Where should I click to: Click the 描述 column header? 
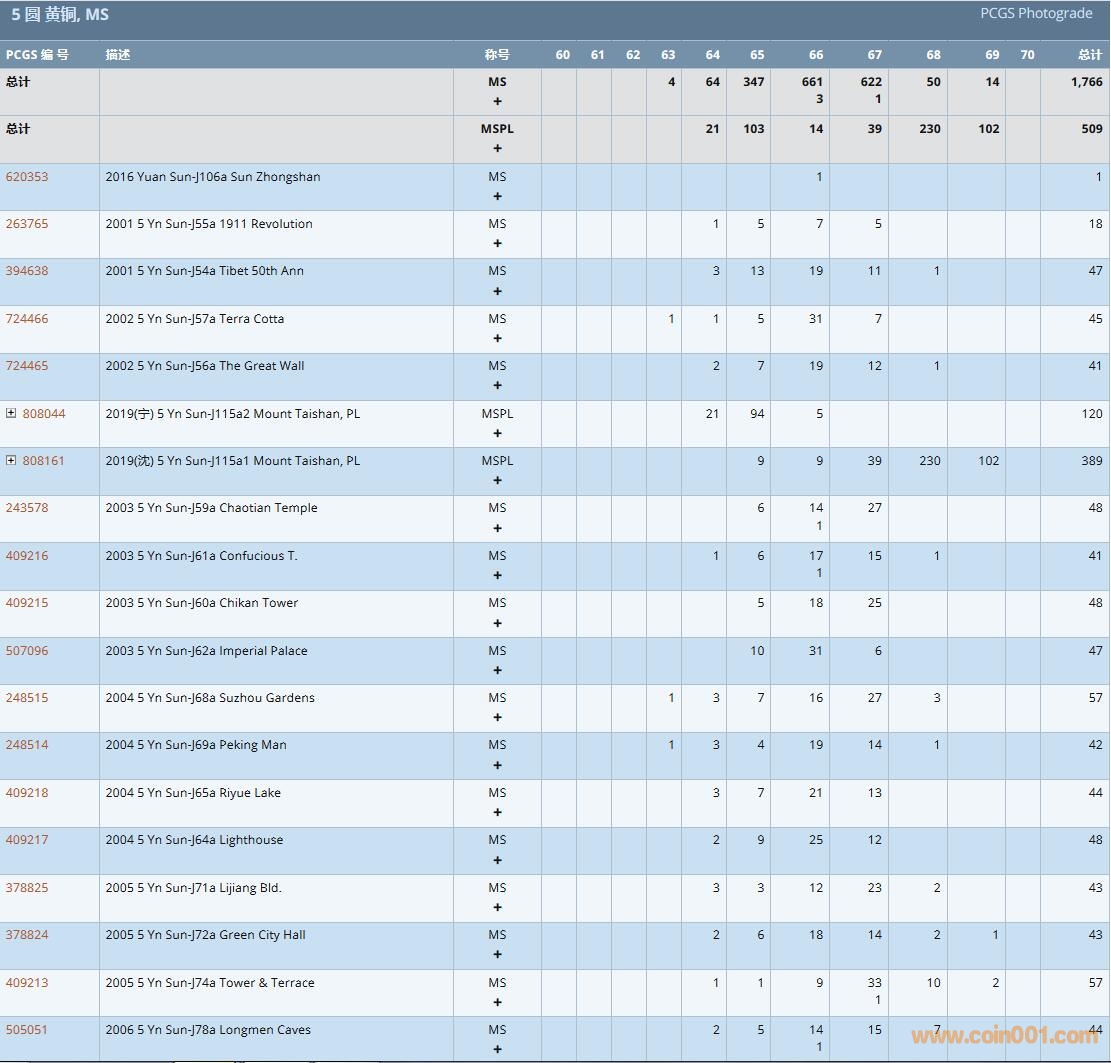point(118,55)
